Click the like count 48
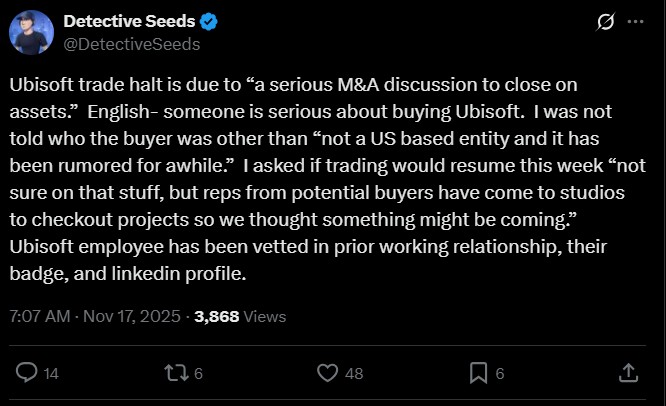666x406 pixels. click(x=352, y=374)
